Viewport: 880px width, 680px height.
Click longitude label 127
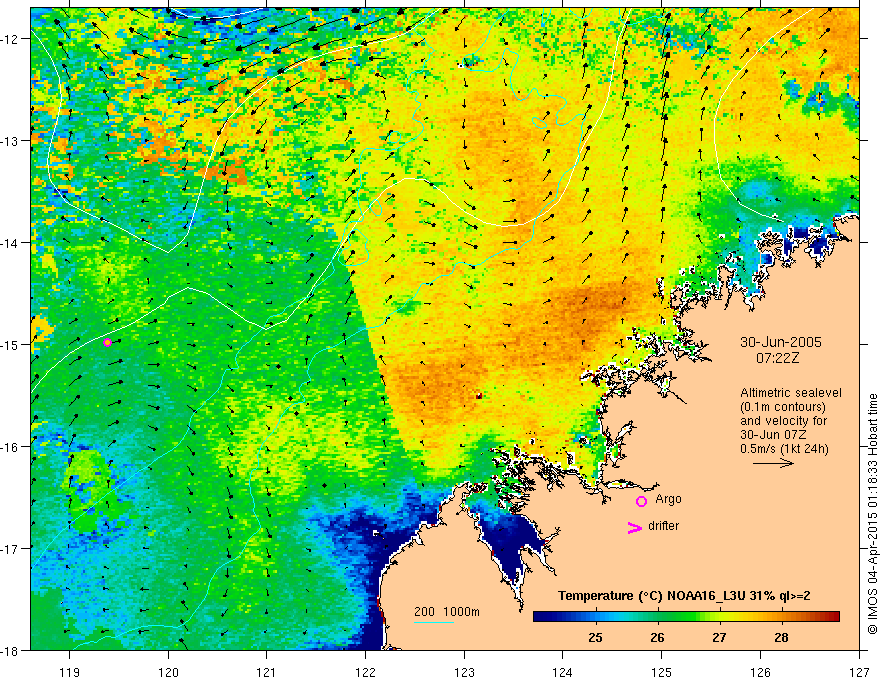pos(859,672)
